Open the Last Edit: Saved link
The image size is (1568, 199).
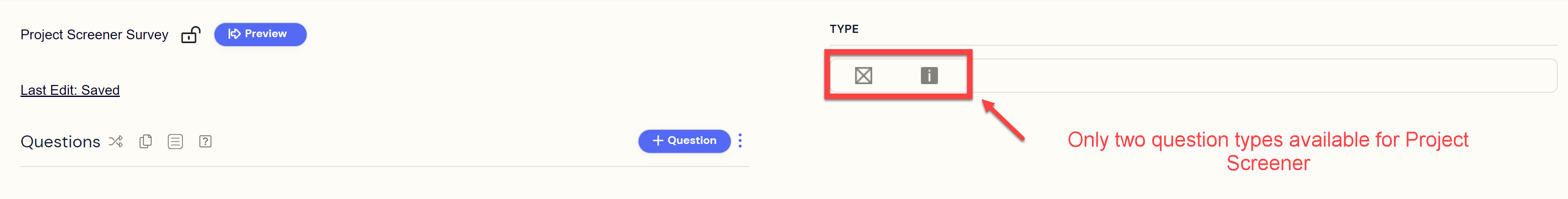tap(70, 90)
